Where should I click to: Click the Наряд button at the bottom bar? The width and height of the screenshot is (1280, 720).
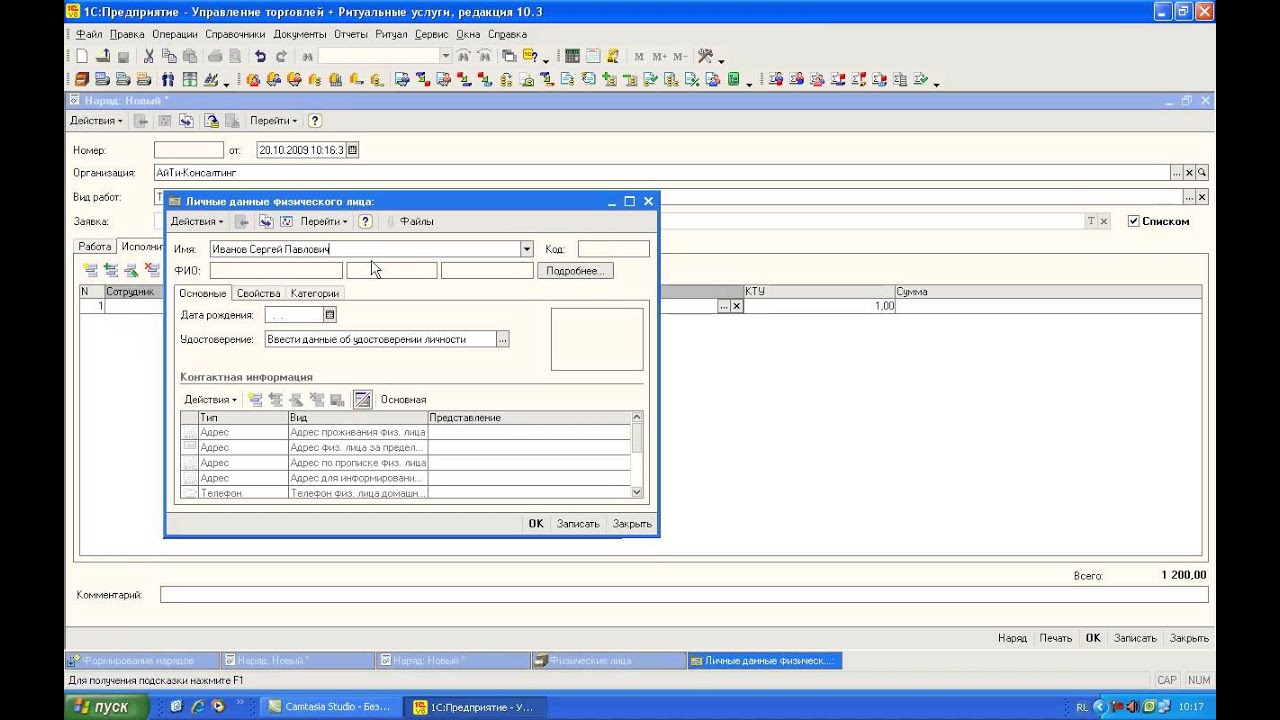click(1012, 638)
